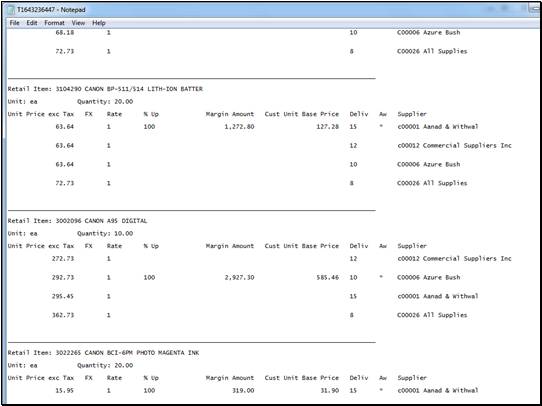Viewport: 542px width, 406px height.
Task: Click margin amount value 1,272.80
Action: (239, 126)
